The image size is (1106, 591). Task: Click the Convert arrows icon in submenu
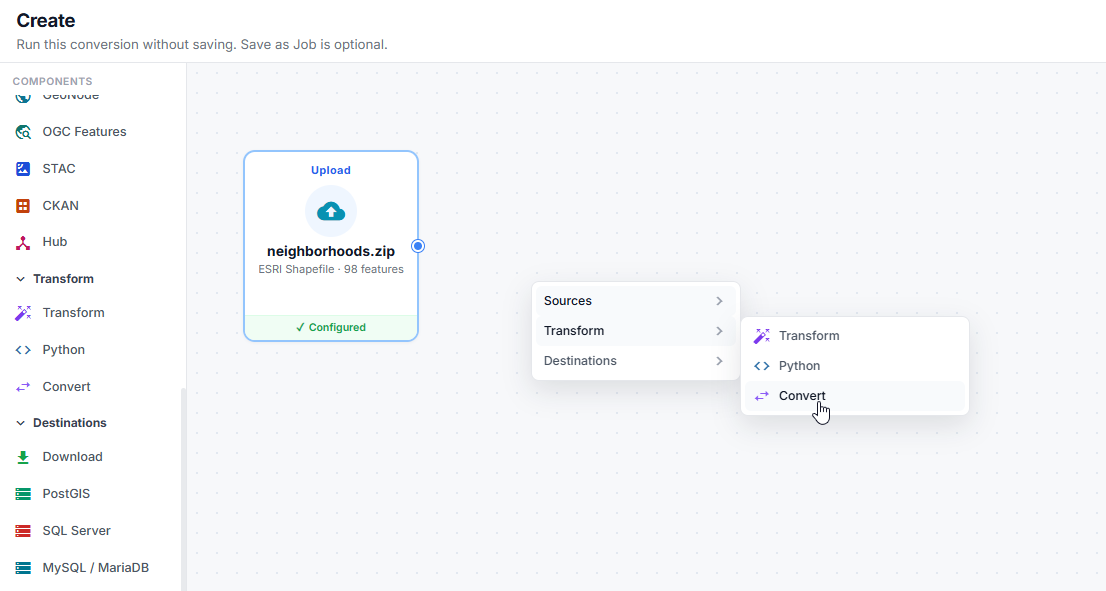pos(762,396)
